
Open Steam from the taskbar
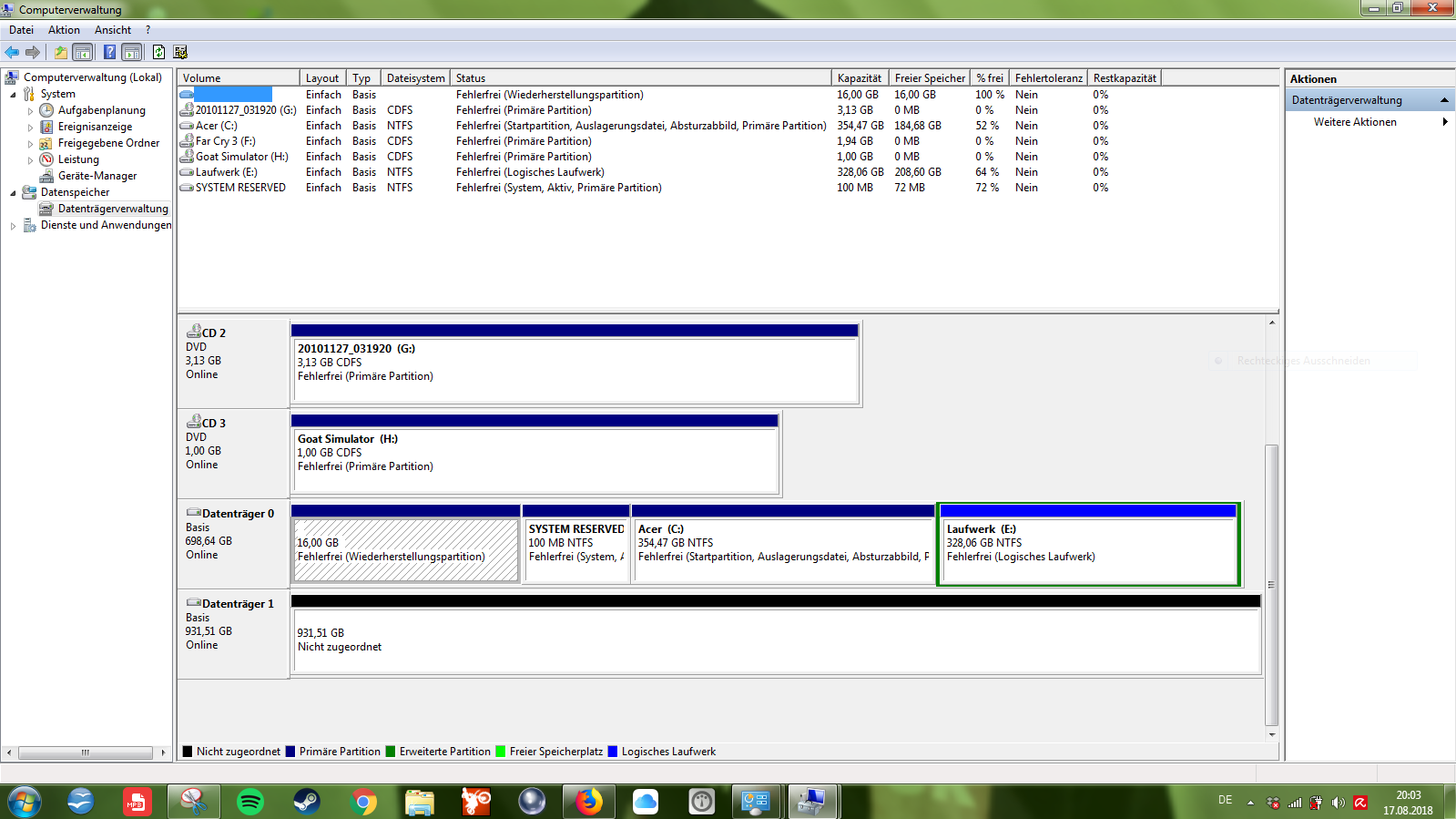[306, 802]
